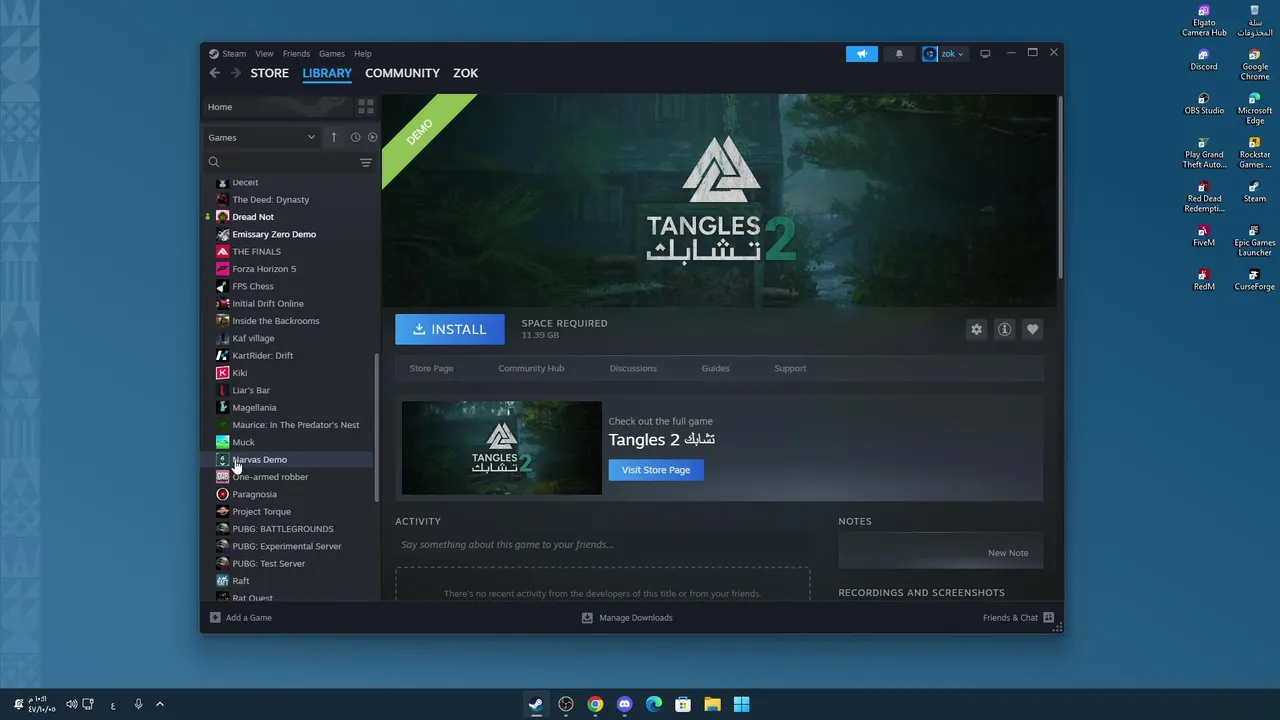Open the Windows Start button
Screen dimensions: 1280x720
741,704
